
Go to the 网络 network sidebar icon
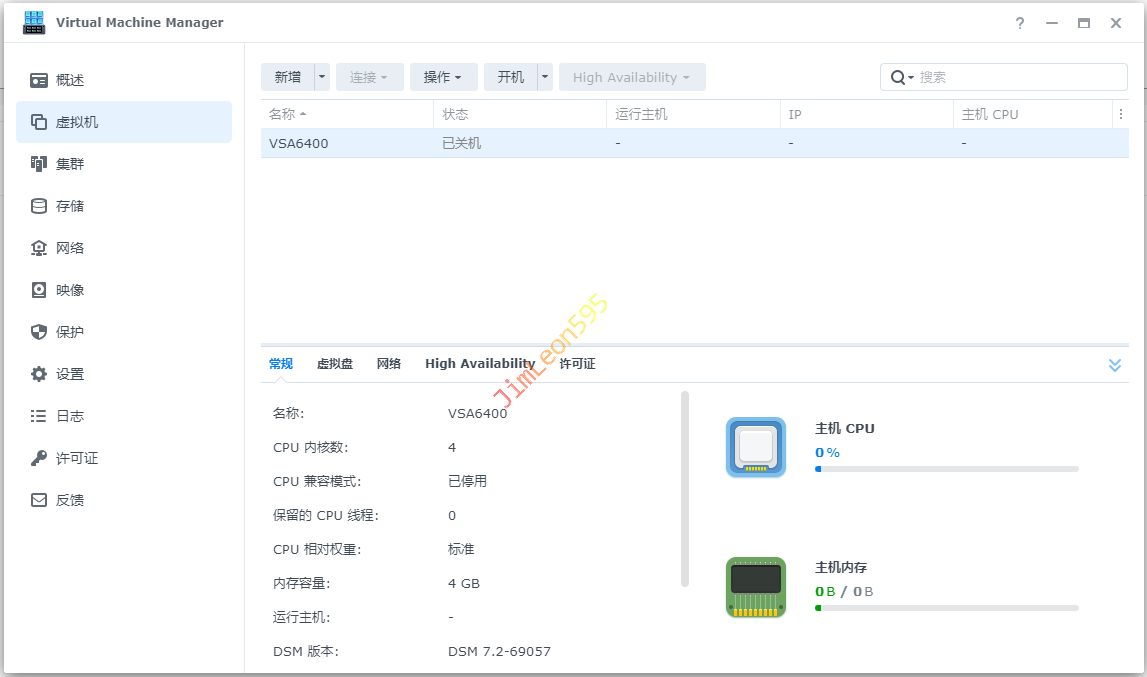[39, 248]
